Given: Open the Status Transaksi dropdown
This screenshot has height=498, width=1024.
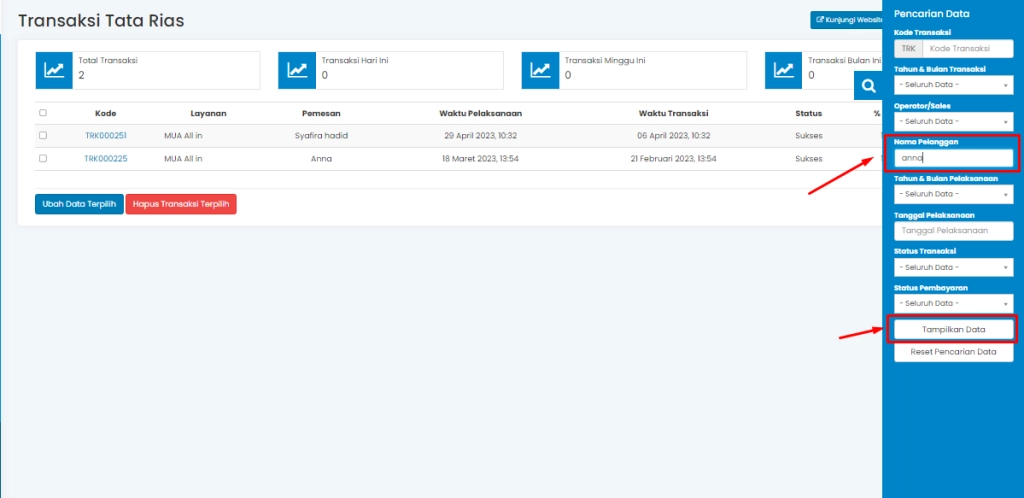Looking at the screenshot, I should 953,267.
